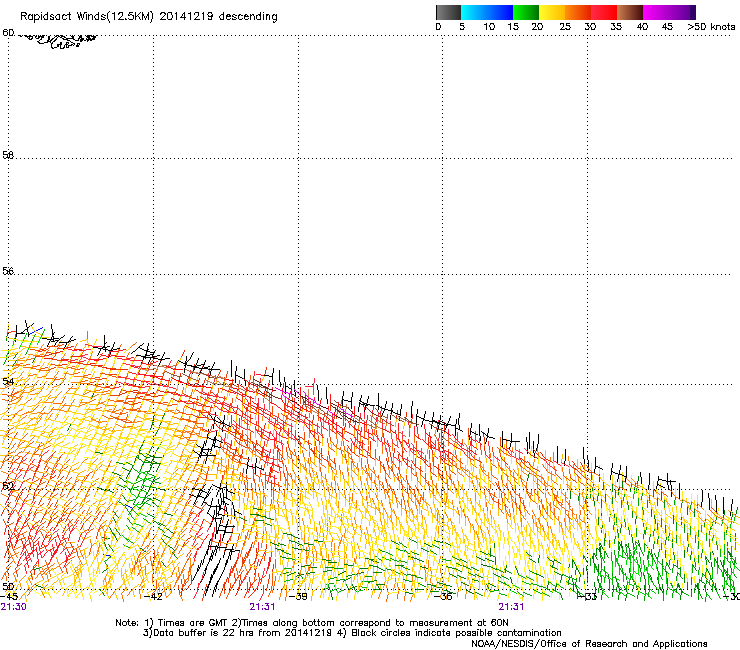Click the coastline outline near 60N

(57, 40)
